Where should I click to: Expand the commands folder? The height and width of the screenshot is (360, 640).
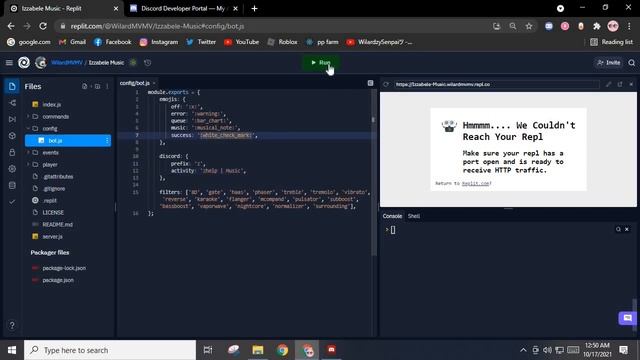pyautogui.click(x=56, y=116)
